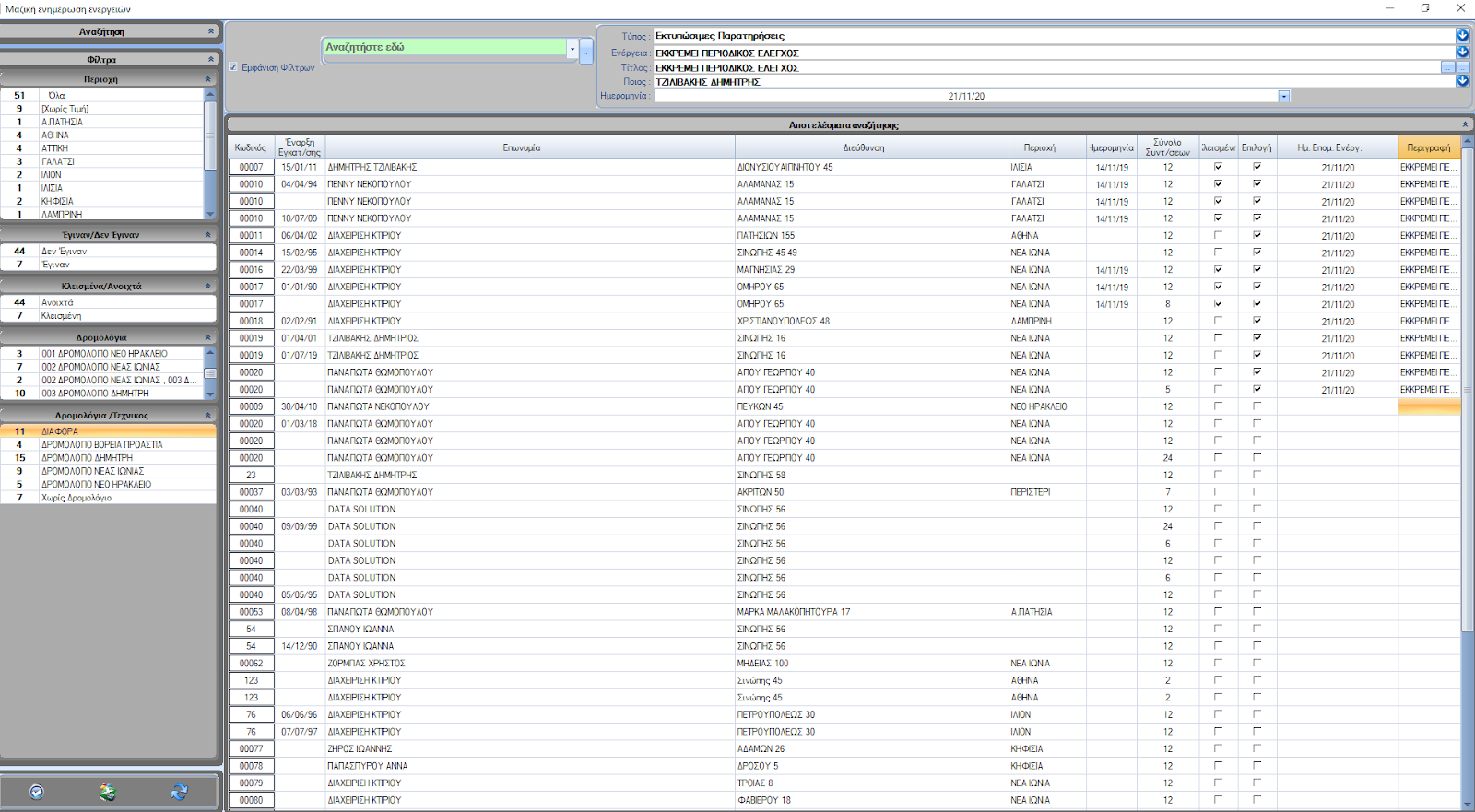
Task: Open the Αναζητήστε εδώ search dropdown
Action: [572, 49]
